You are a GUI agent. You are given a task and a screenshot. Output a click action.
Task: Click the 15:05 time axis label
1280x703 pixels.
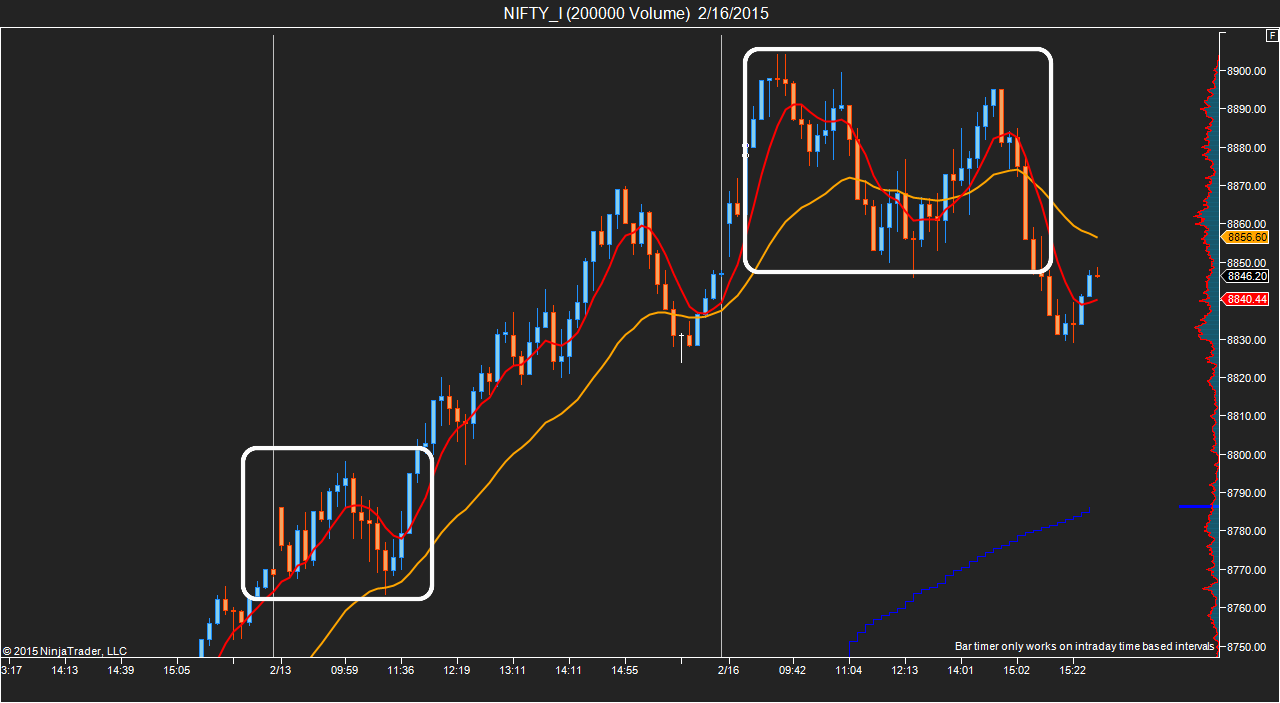[x=176, y=670]
